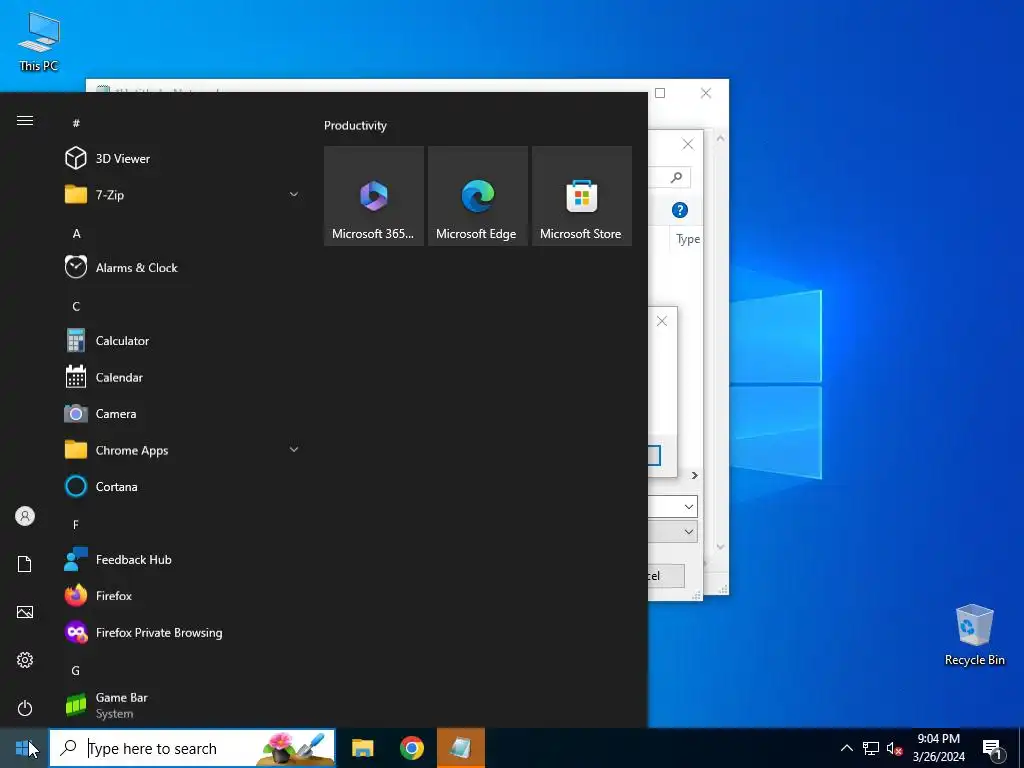Open the Microsoft Edge tile

[x=477, y=196]
